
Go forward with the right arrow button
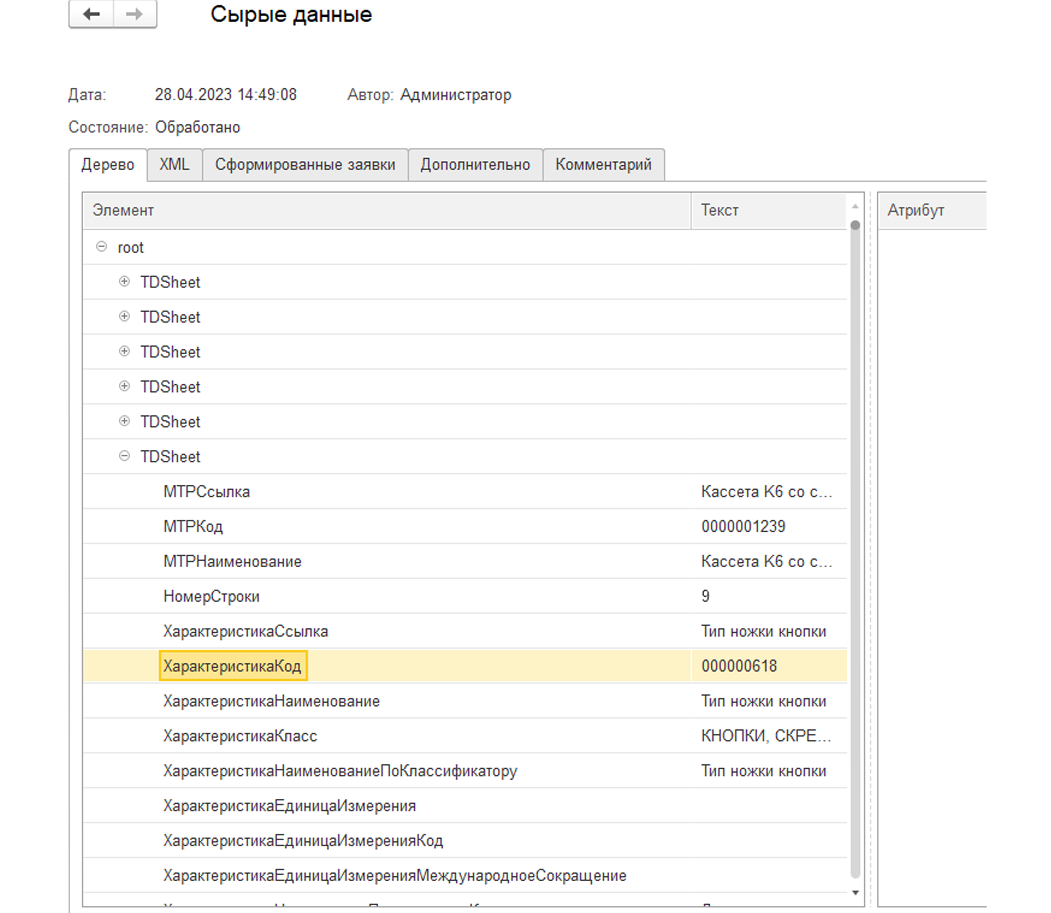click(135, 13)
